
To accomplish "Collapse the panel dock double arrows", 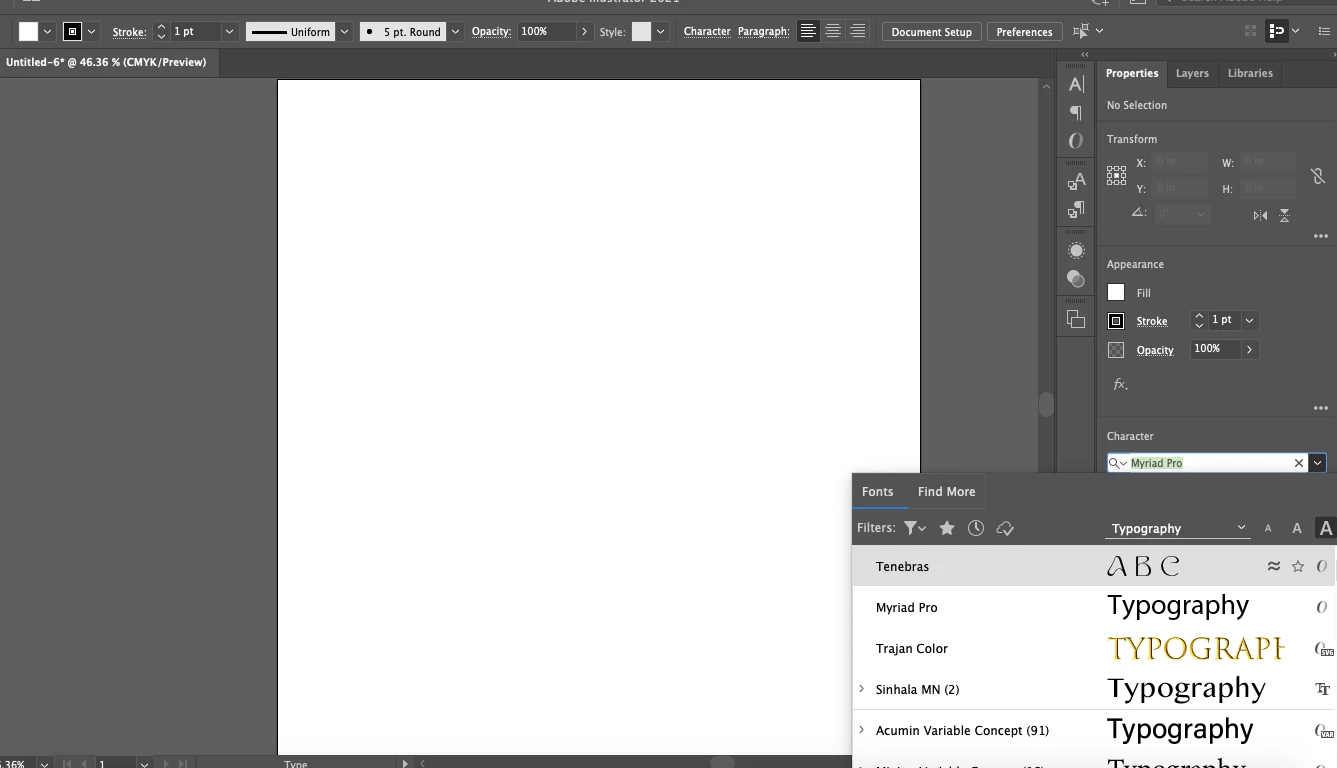I will tap(1085, 56).
